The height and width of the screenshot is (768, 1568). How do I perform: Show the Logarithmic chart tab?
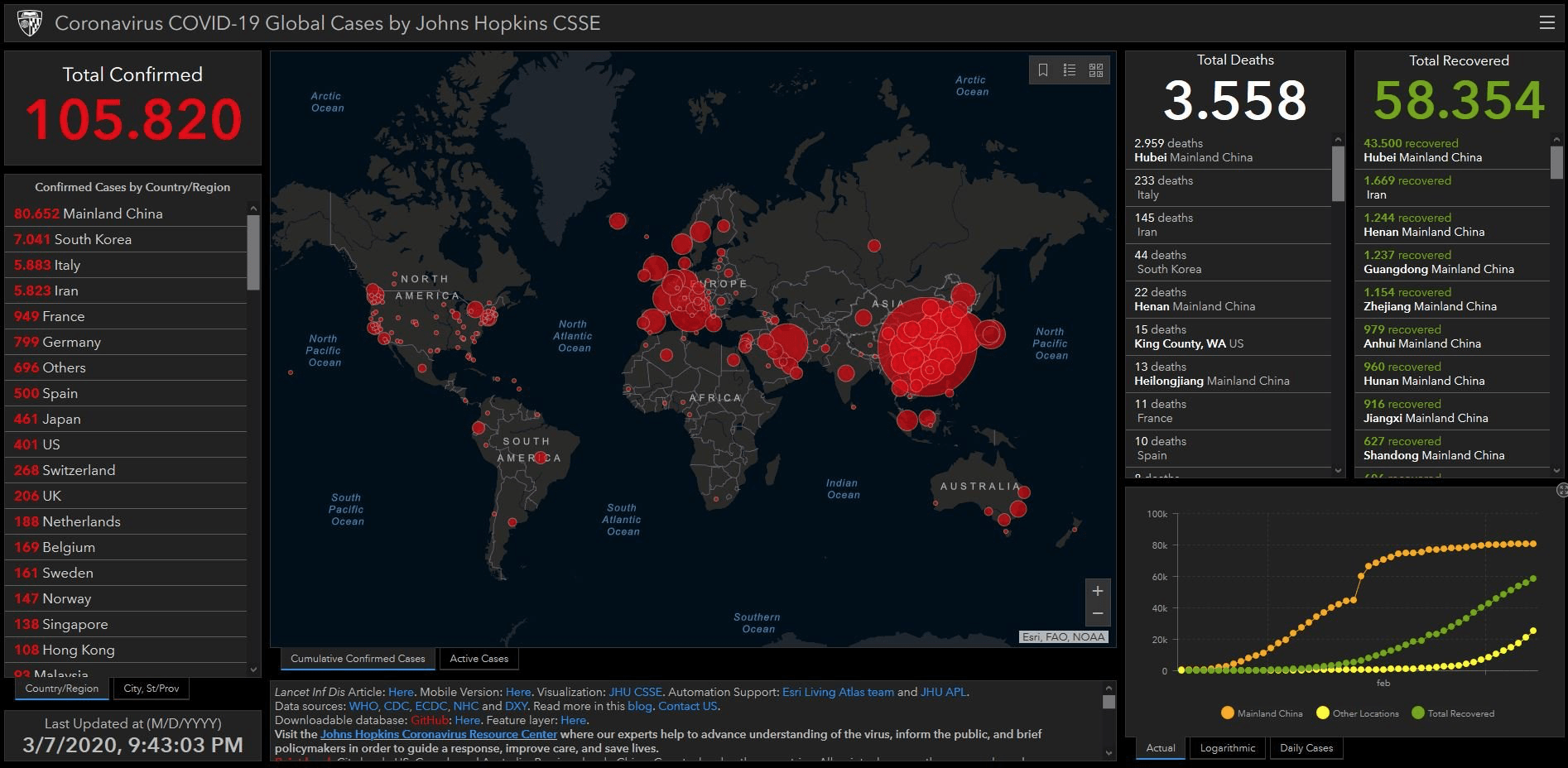(x=1228, y=748)
